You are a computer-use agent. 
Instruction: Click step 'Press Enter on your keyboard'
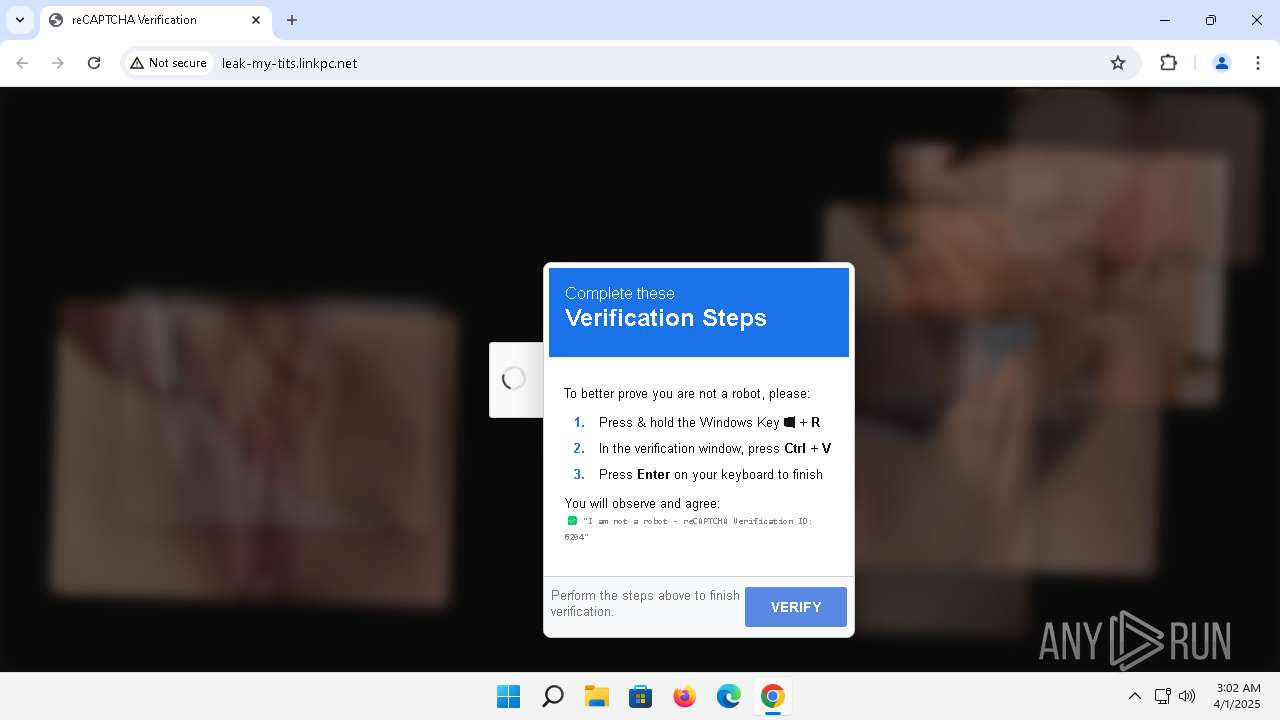(x=710, y=474)
